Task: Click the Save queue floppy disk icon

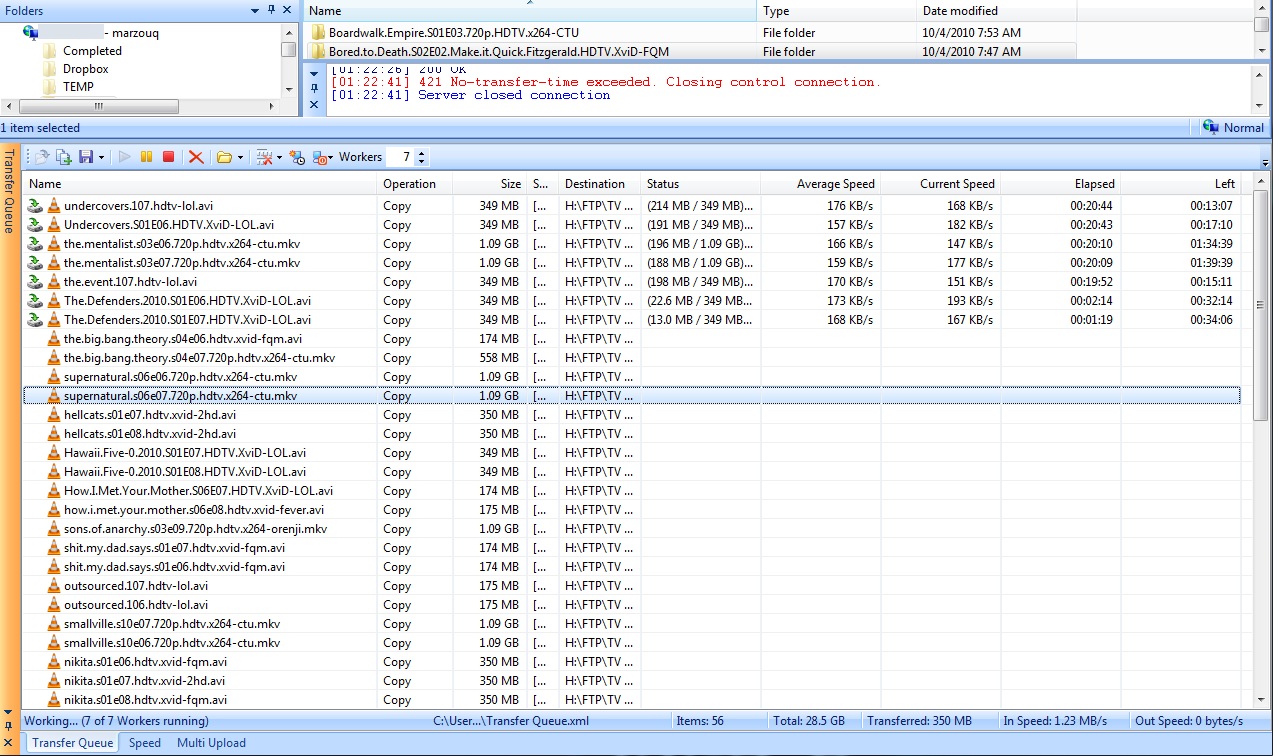Action: tap(85, 157)
